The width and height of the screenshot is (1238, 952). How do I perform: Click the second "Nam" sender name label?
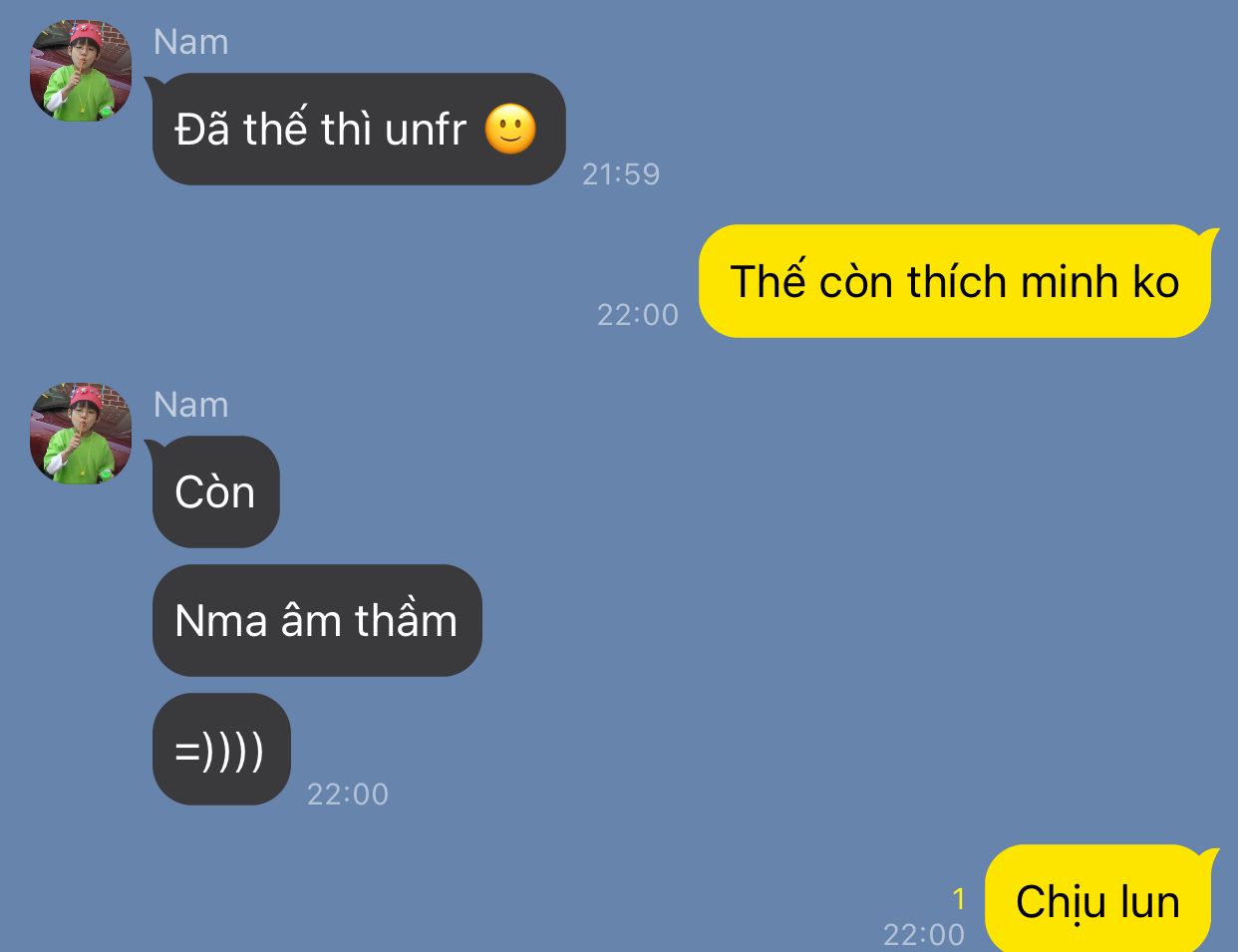(191, 405)
